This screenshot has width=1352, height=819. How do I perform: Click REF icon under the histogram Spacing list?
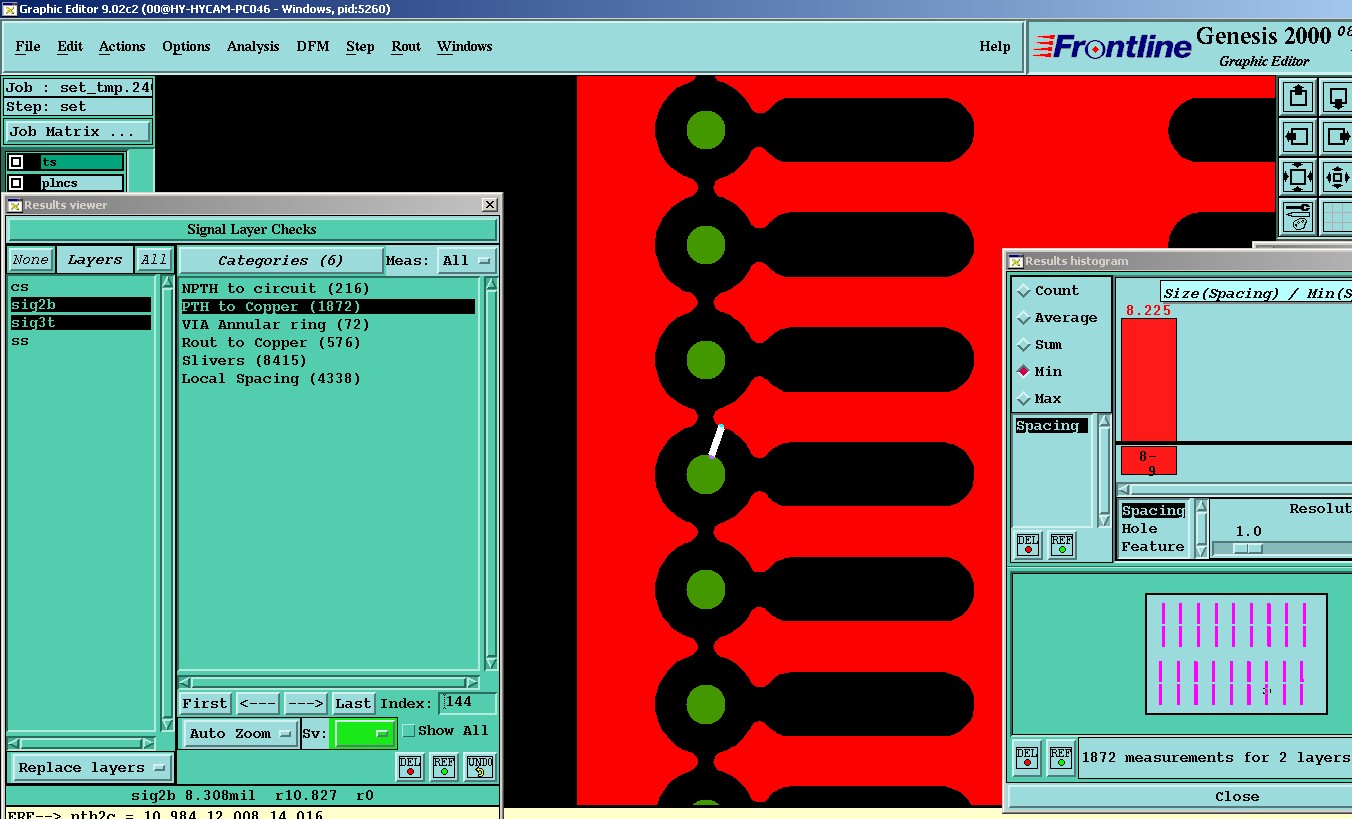pos(1062,545)
